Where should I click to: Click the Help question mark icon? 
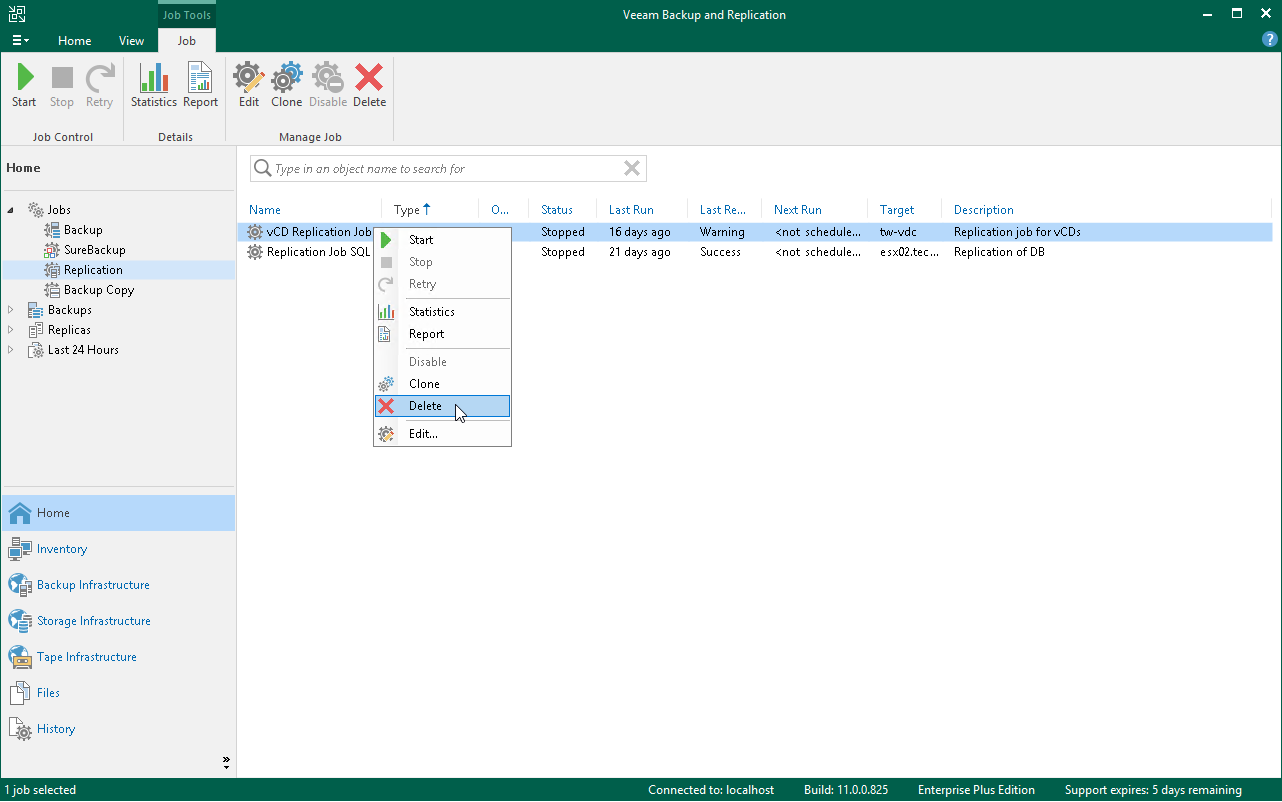pyautogui.click(x=1269, y=39)
